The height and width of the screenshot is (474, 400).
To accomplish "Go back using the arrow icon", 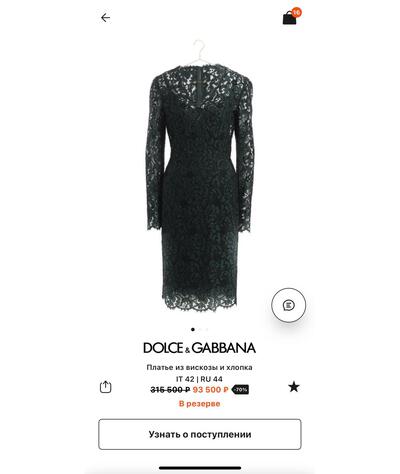I will 105,18.
